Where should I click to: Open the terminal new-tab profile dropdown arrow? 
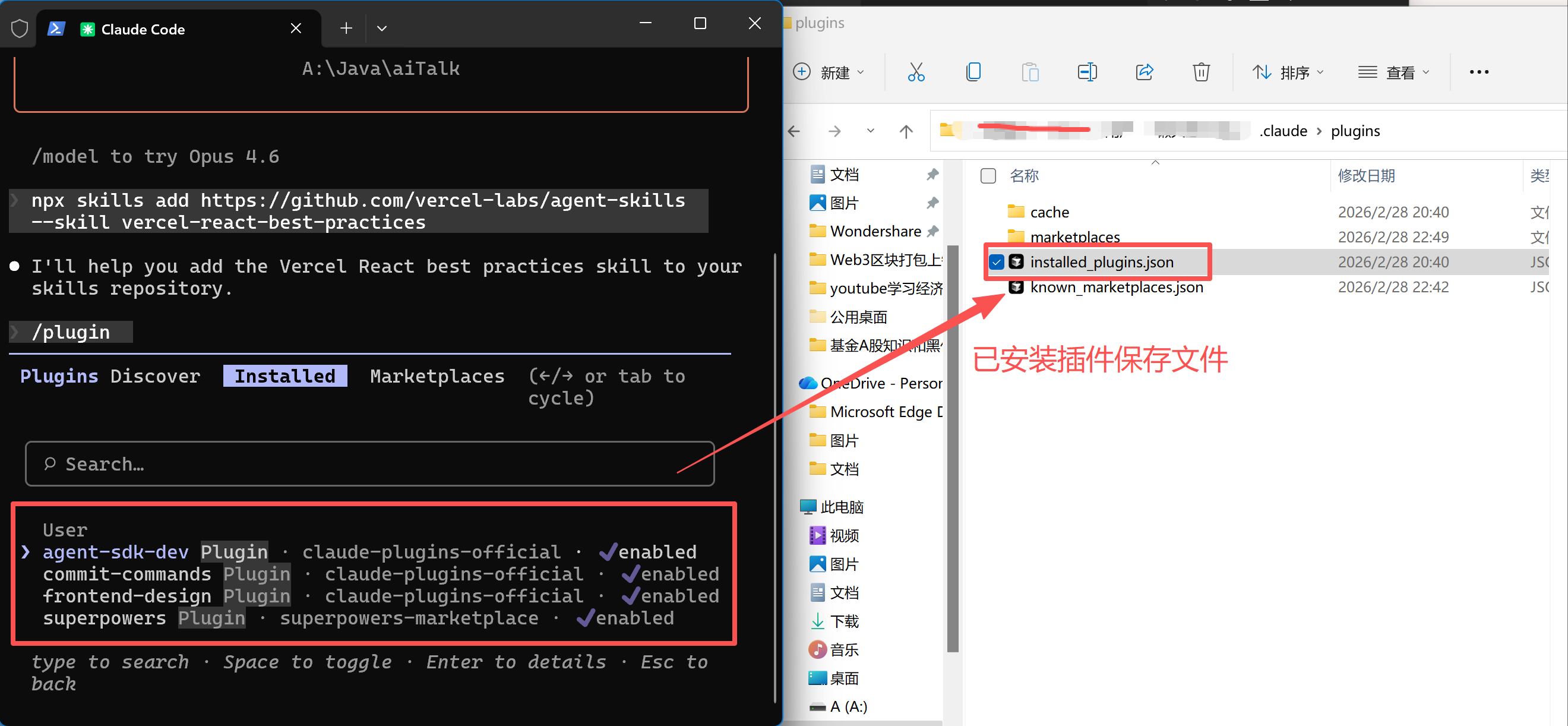[x=382, y=28]
